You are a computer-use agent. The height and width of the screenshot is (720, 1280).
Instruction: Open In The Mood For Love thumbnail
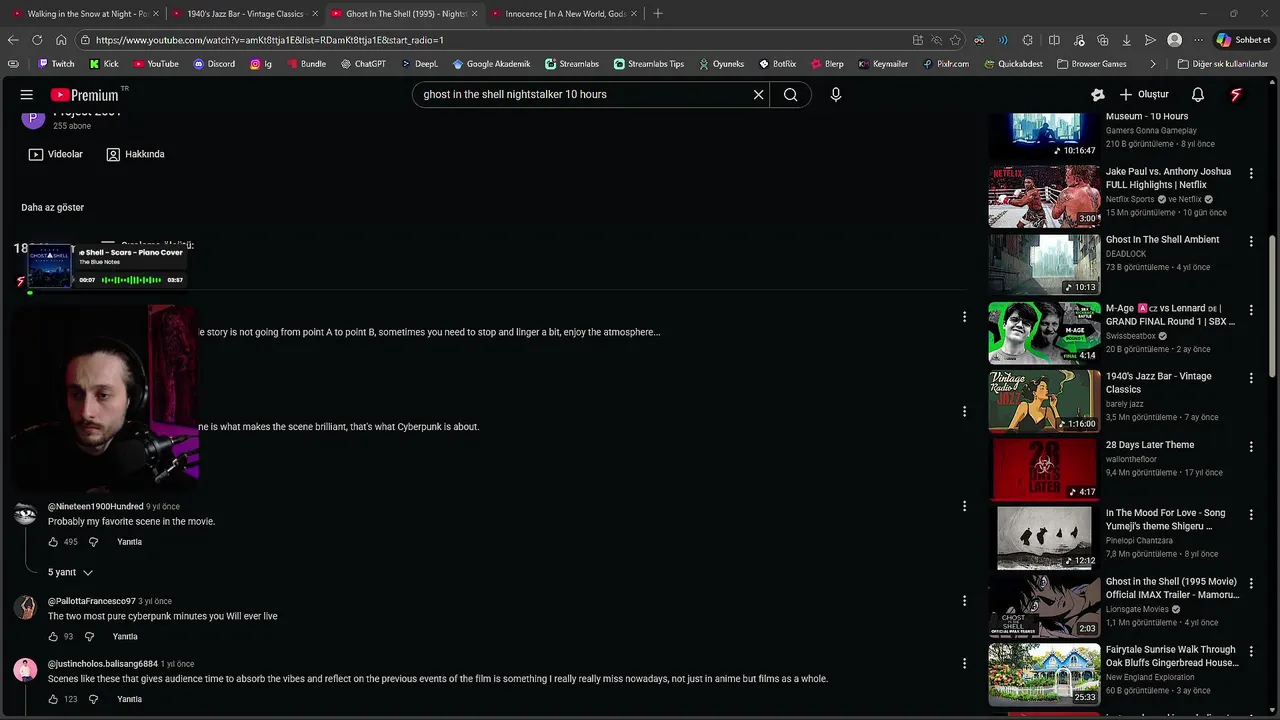tap(1044, 538)
